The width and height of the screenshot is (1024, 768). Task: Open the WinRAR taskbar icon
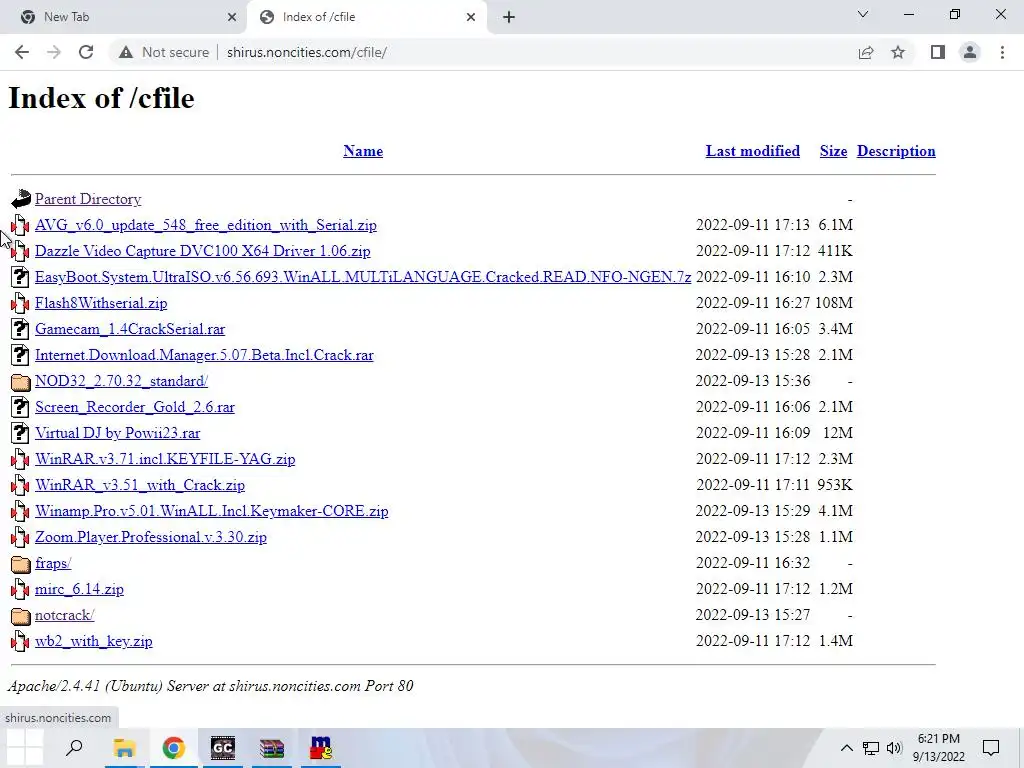pyautogui.click(x=272, y=748)
